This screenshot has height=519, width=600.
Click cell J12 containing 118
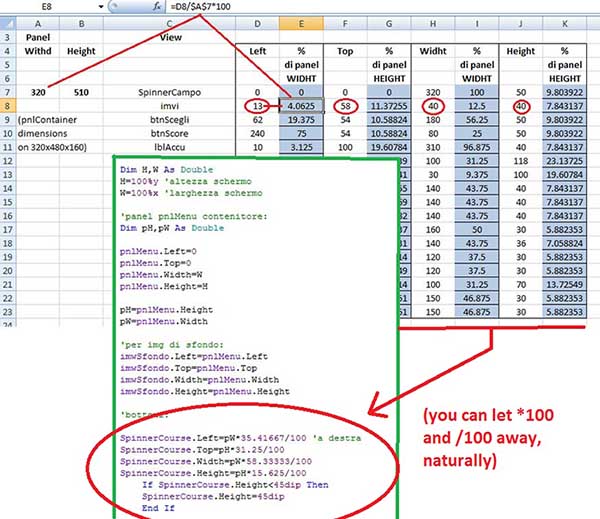pos(521,161)
